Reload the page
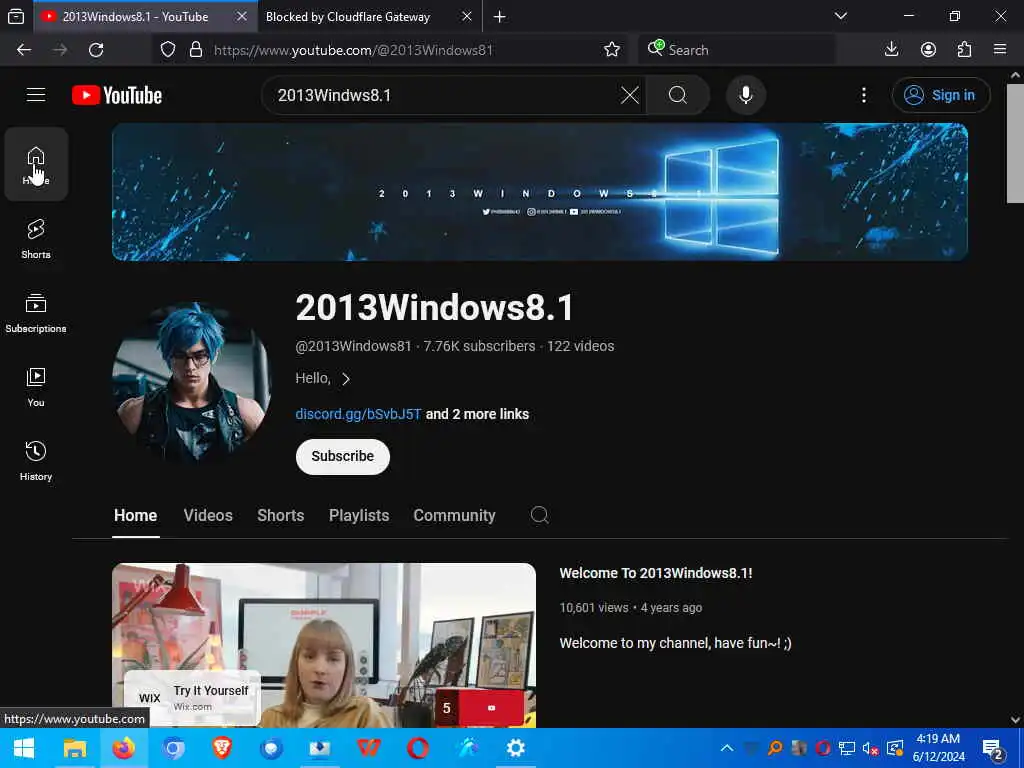Viewport: 1024px width, 768px height. pos(96,50)
